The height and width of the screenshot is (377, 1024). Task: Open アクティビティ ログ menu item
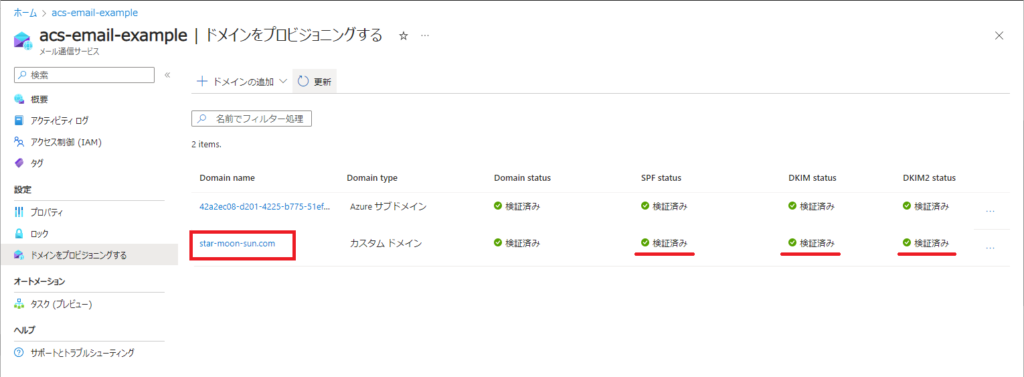(59, 120)
